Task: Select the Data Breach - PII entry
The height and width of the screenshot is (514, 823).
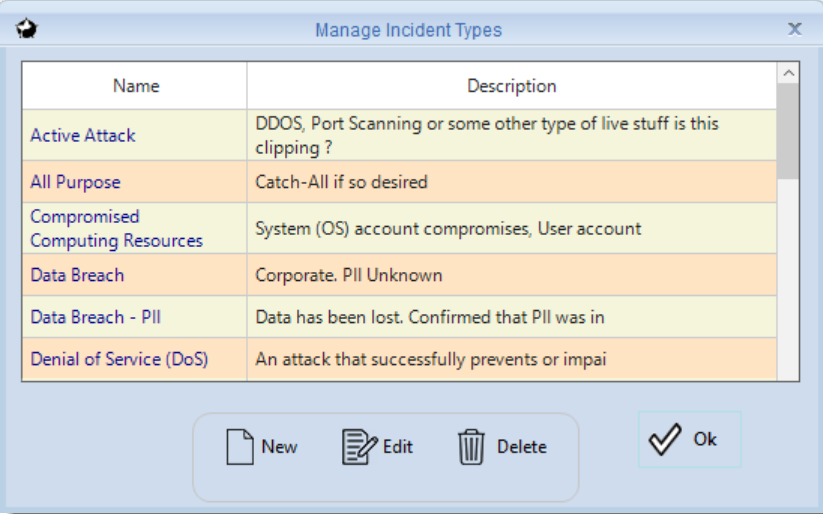Action: [96, 317]
